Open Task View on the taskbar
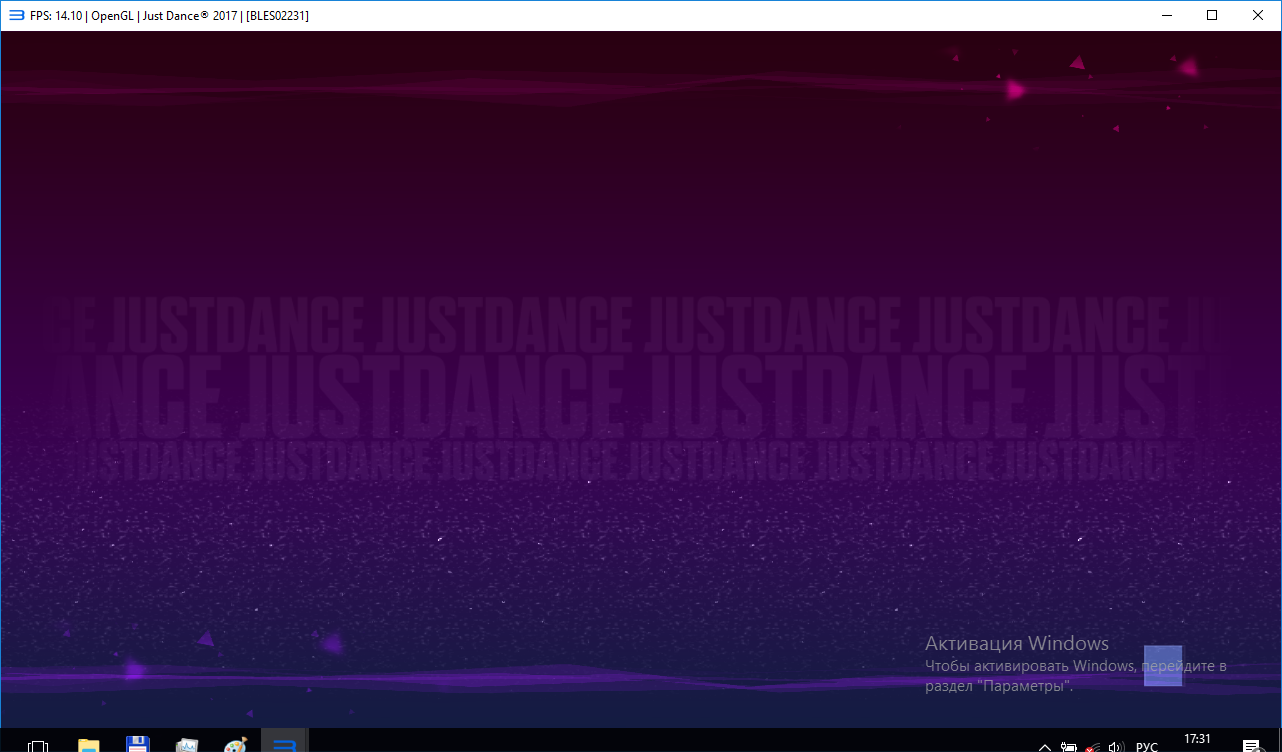 click(x=38, y=746)
